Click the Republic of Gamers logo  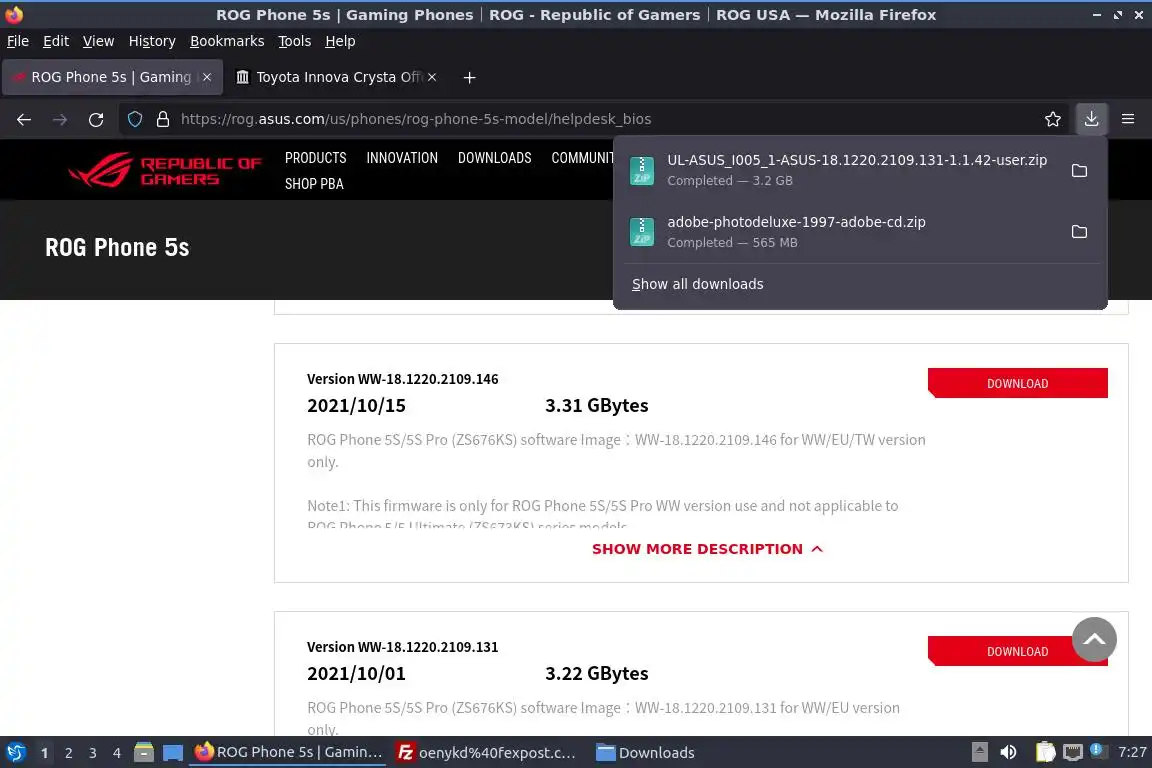click(x=165, y=170)
